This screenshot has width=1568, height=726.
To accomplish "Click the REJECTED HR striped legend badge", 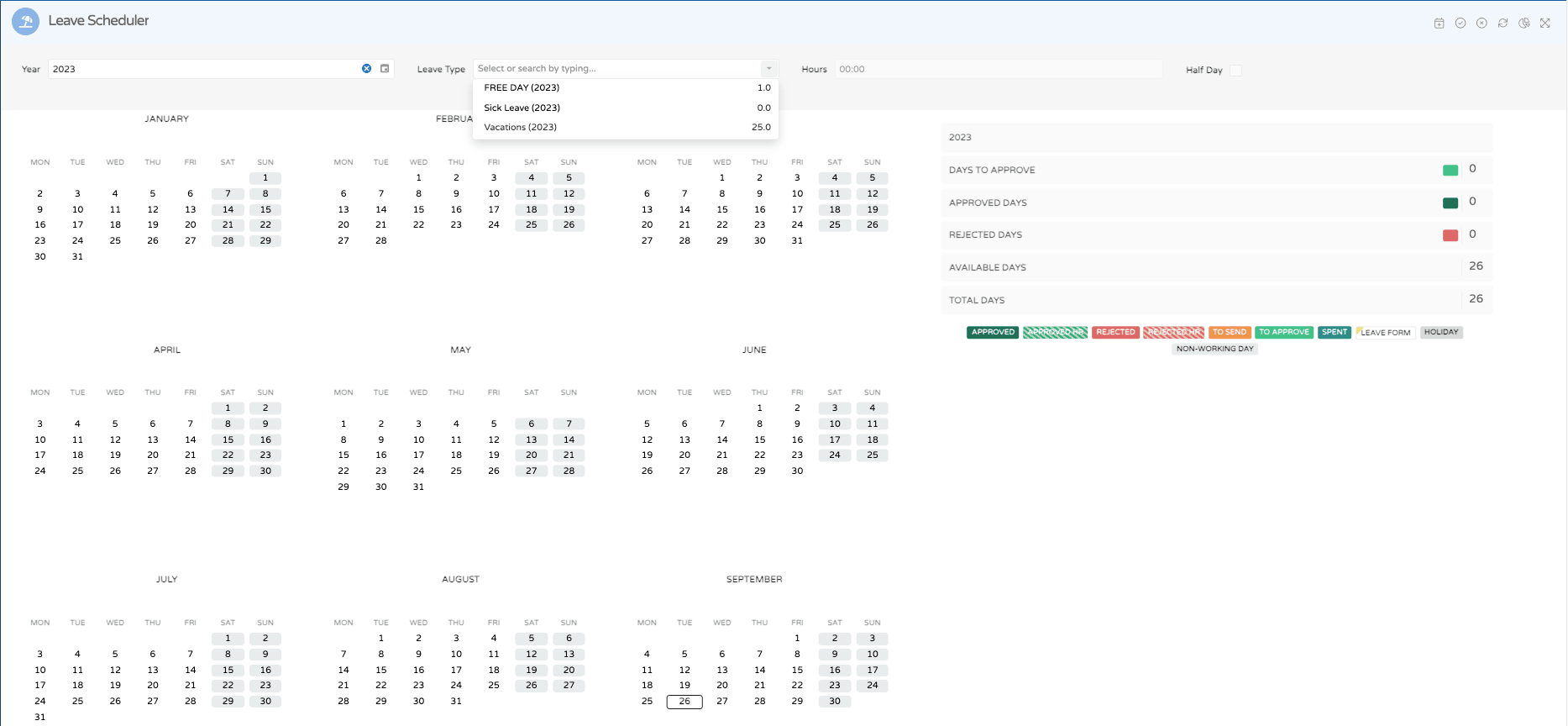I will [x=1174, y=333].
